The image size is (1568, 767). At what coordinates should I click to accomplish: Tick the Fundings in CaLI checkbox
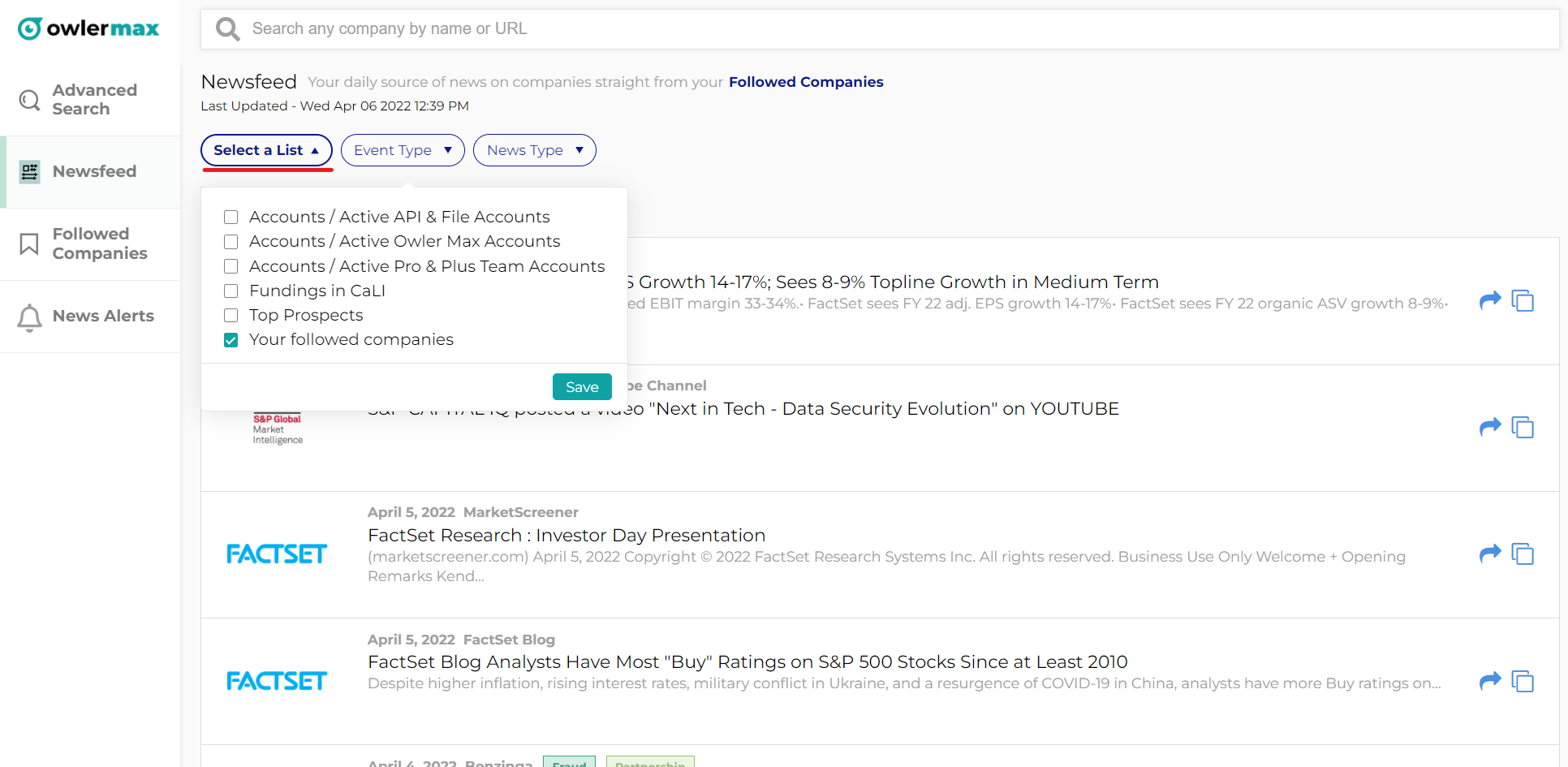pyautogui.click(x=231, y=291)
